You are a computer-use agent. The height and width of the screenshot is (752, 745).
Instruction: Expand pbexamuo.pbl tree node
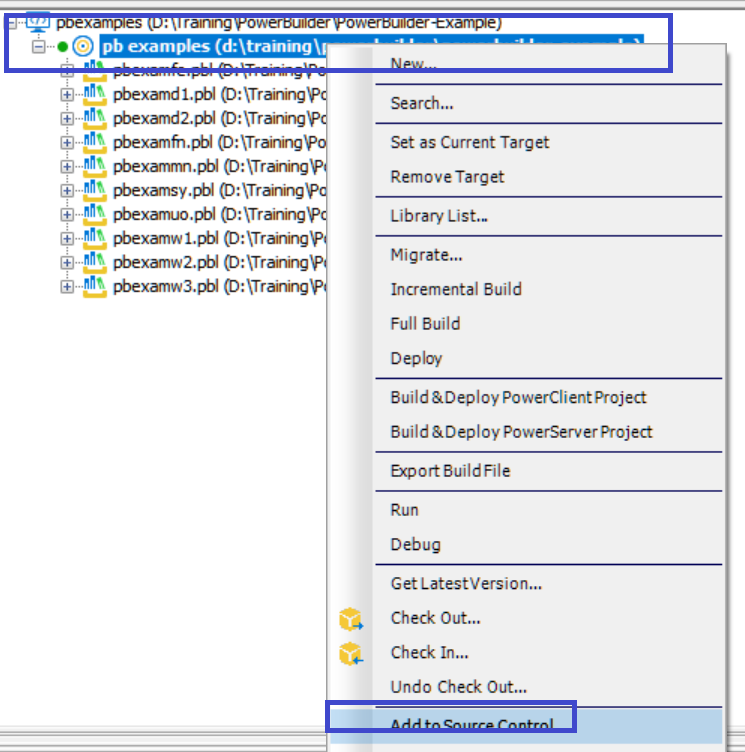coord(67,214)
